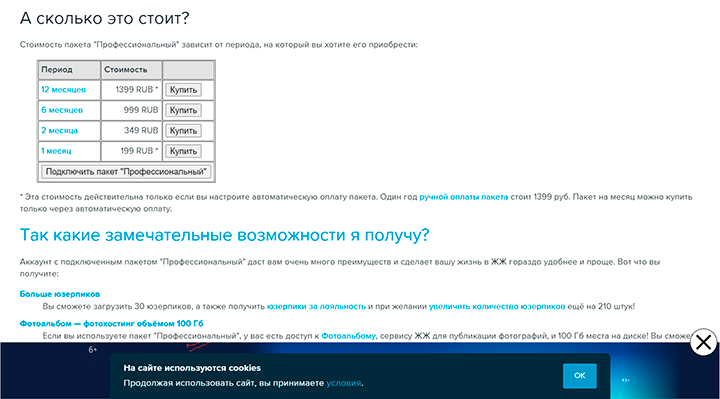Follow the ручной оплаты пакета link
720x399 pixels.
coord(463,197)
